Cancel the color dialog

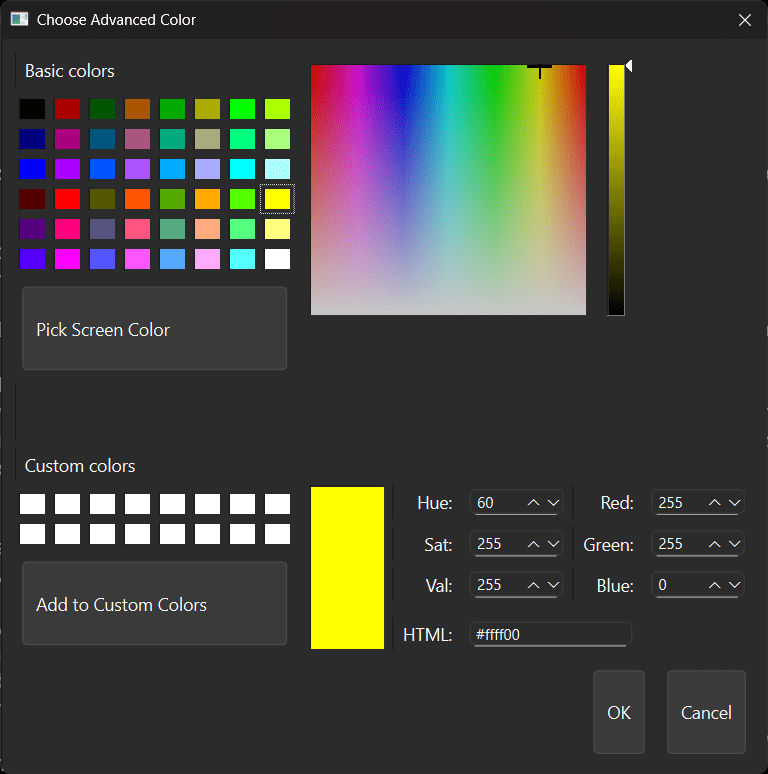pyautogui.click(x=706, y=712)
